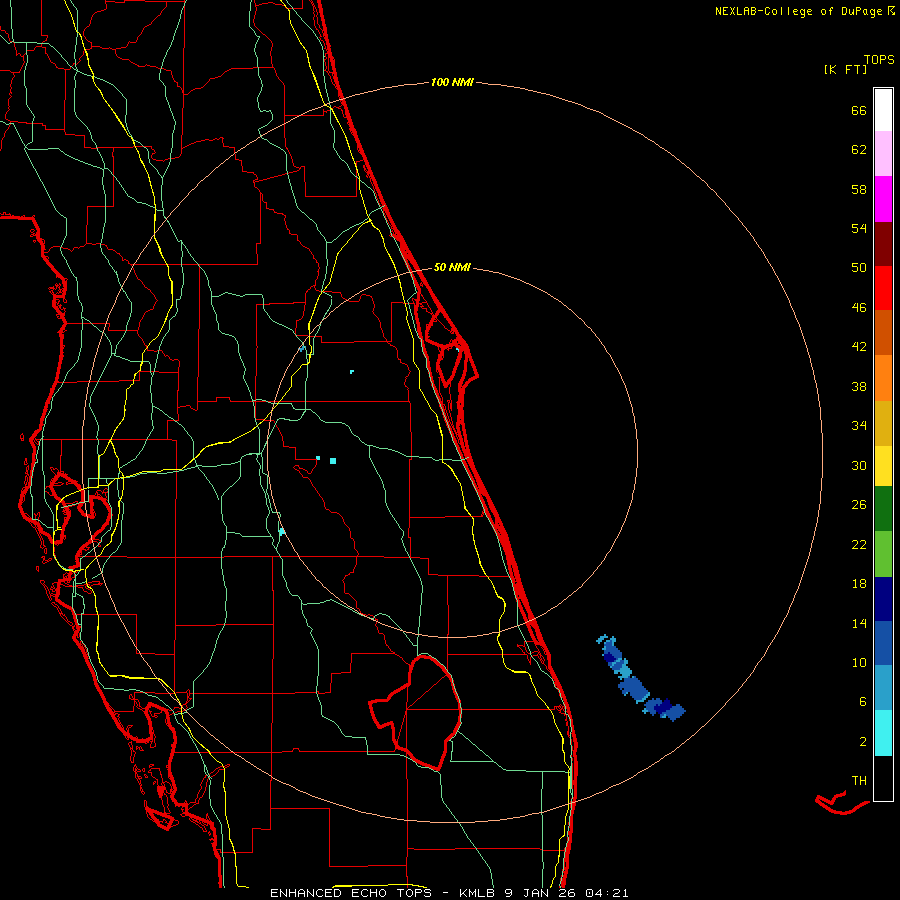Click the 'TH' legend label
Screen dimensions: 900x900
(859, 781)
